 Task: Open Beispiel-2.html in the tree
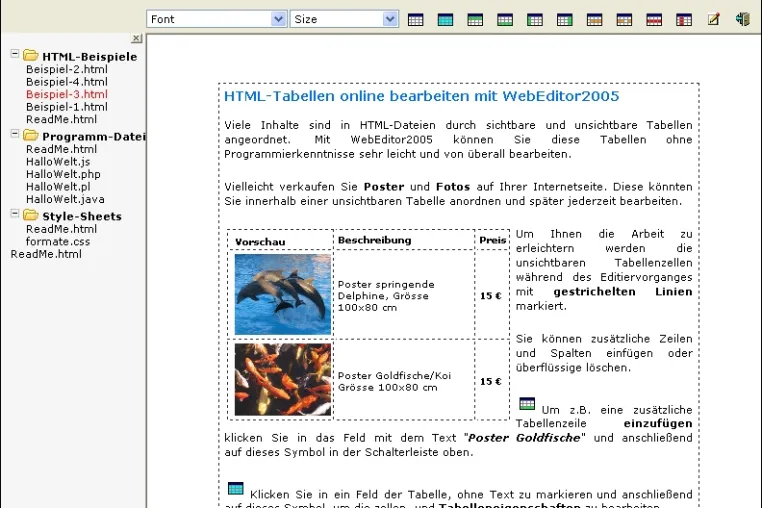(67, 70)
